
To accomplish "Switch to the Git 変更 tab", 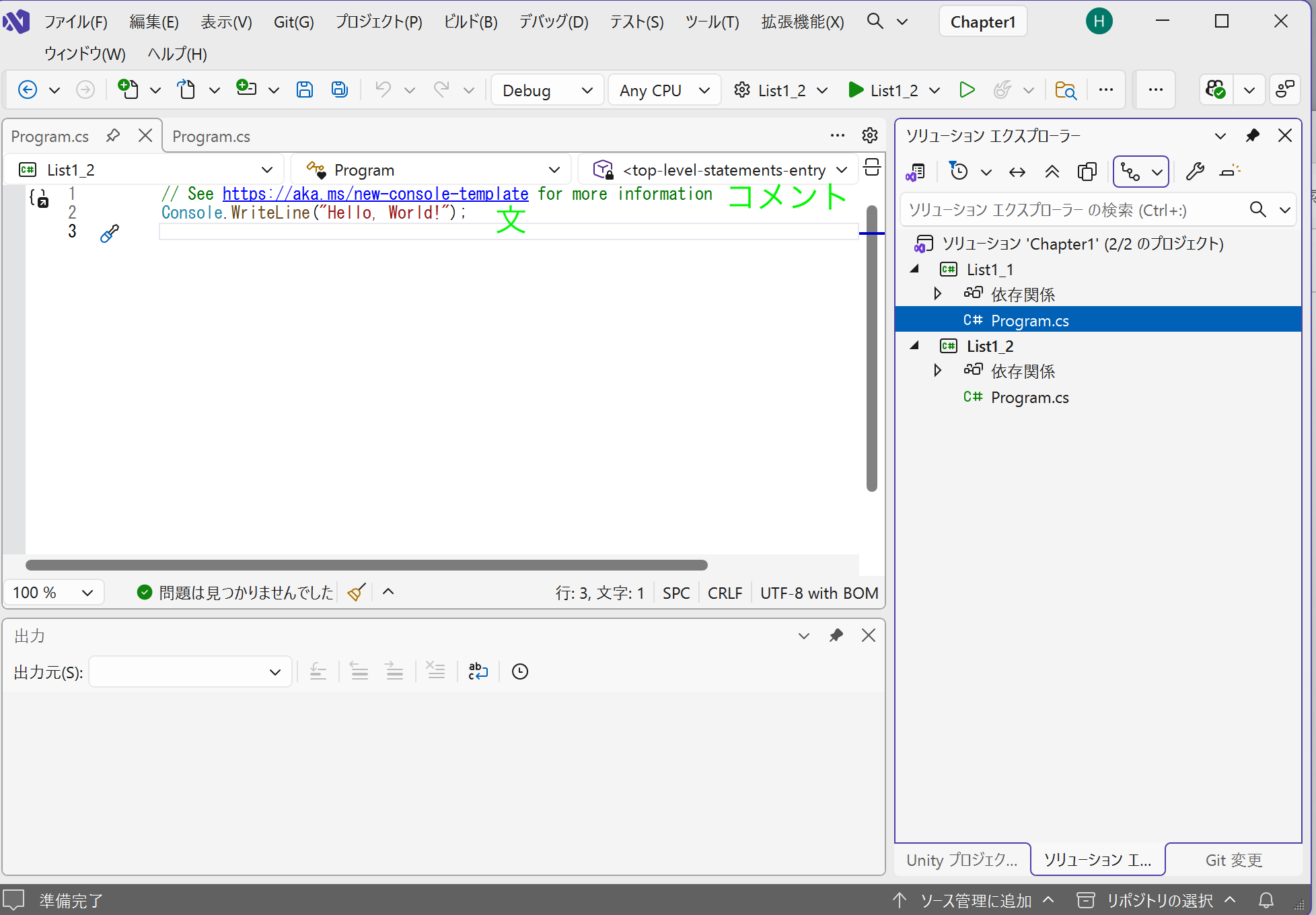I will pyautogui.click(x=1233, y=860).
